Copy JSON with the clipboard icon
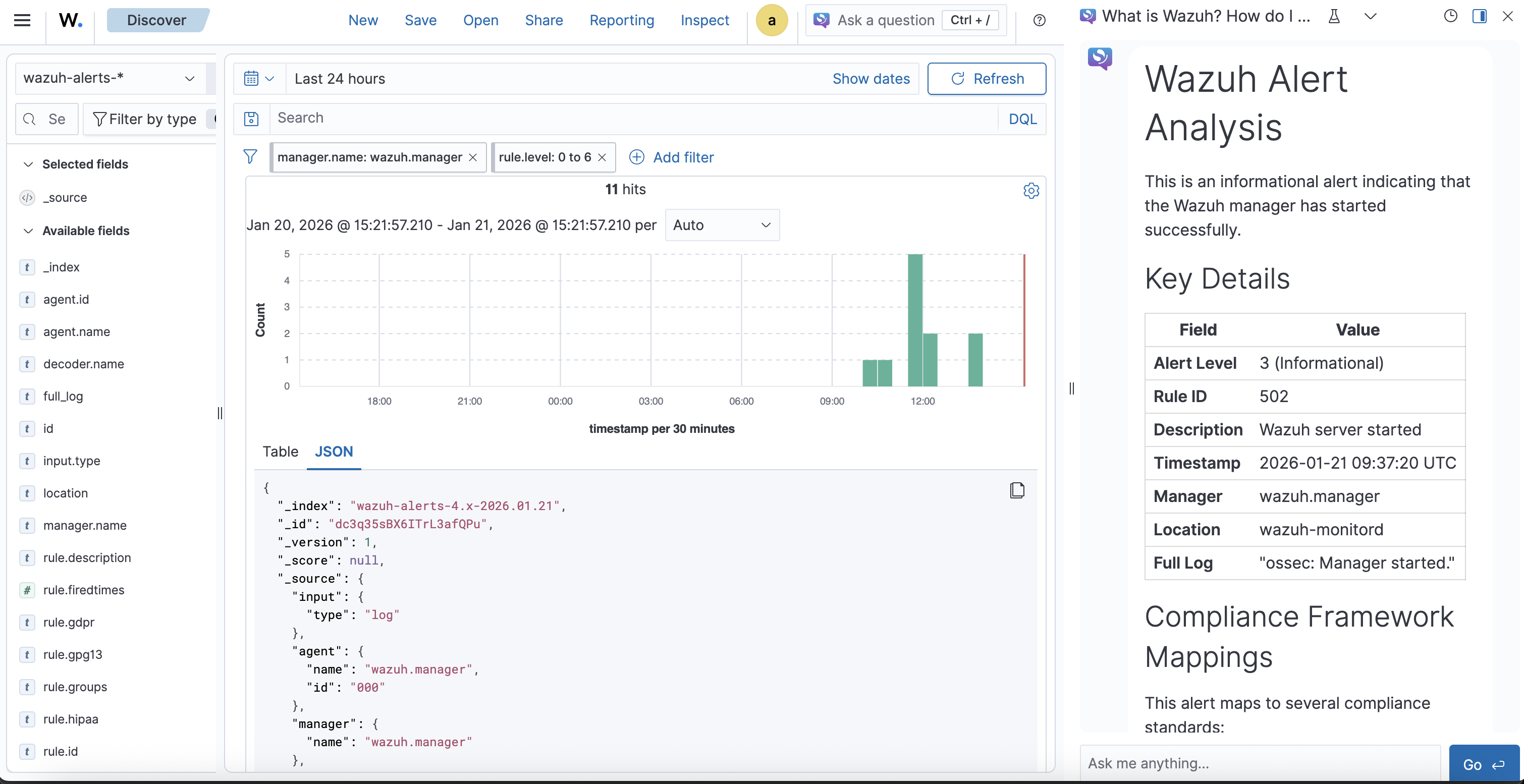This screenshot has width=1524, height=784. click(1017, 490)
